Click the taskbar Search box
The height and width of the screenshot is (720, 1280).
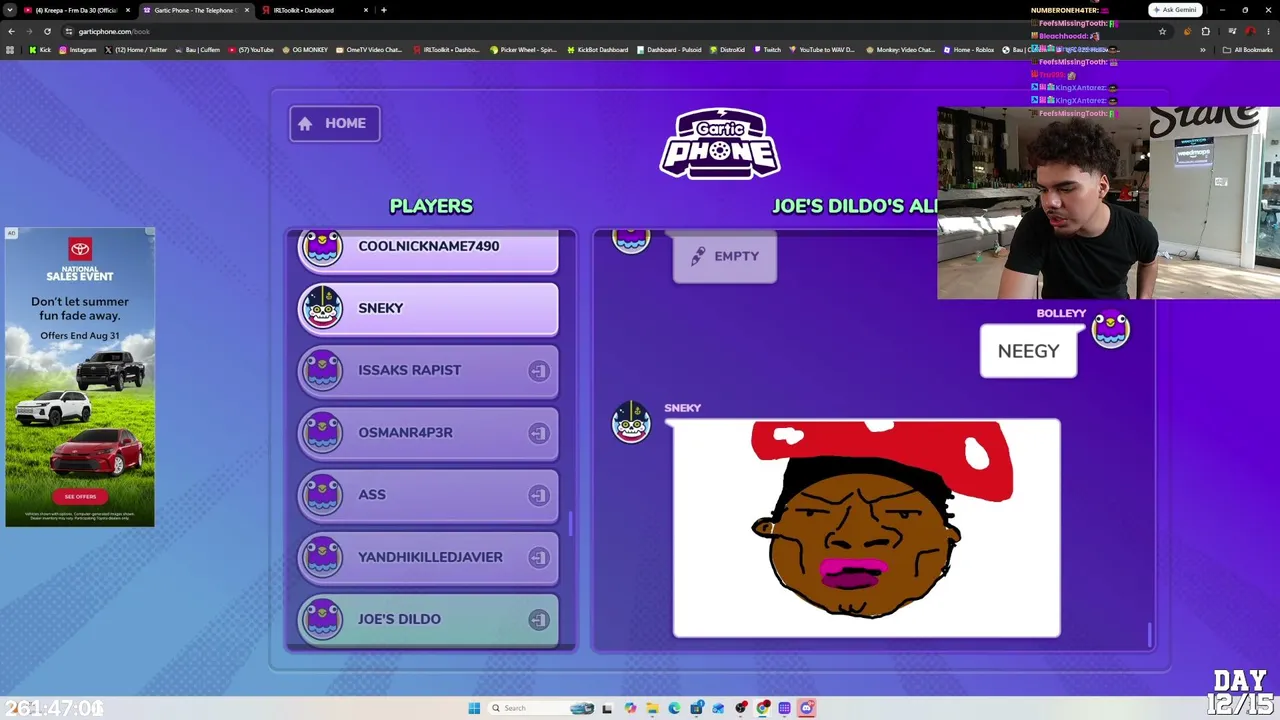541,708
